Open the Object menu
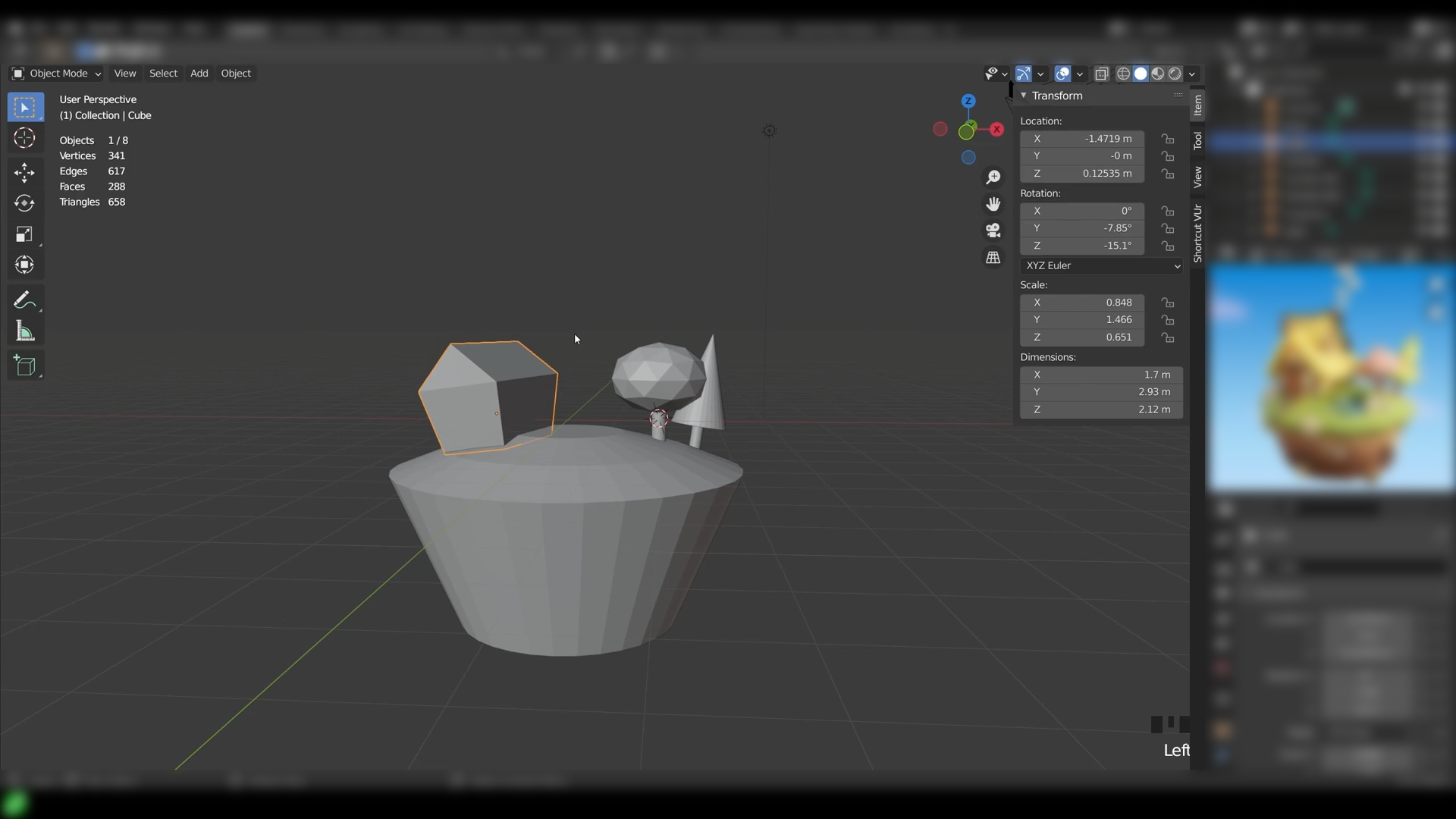Viewport: 1456px width, 819px height. pos(236,74)
